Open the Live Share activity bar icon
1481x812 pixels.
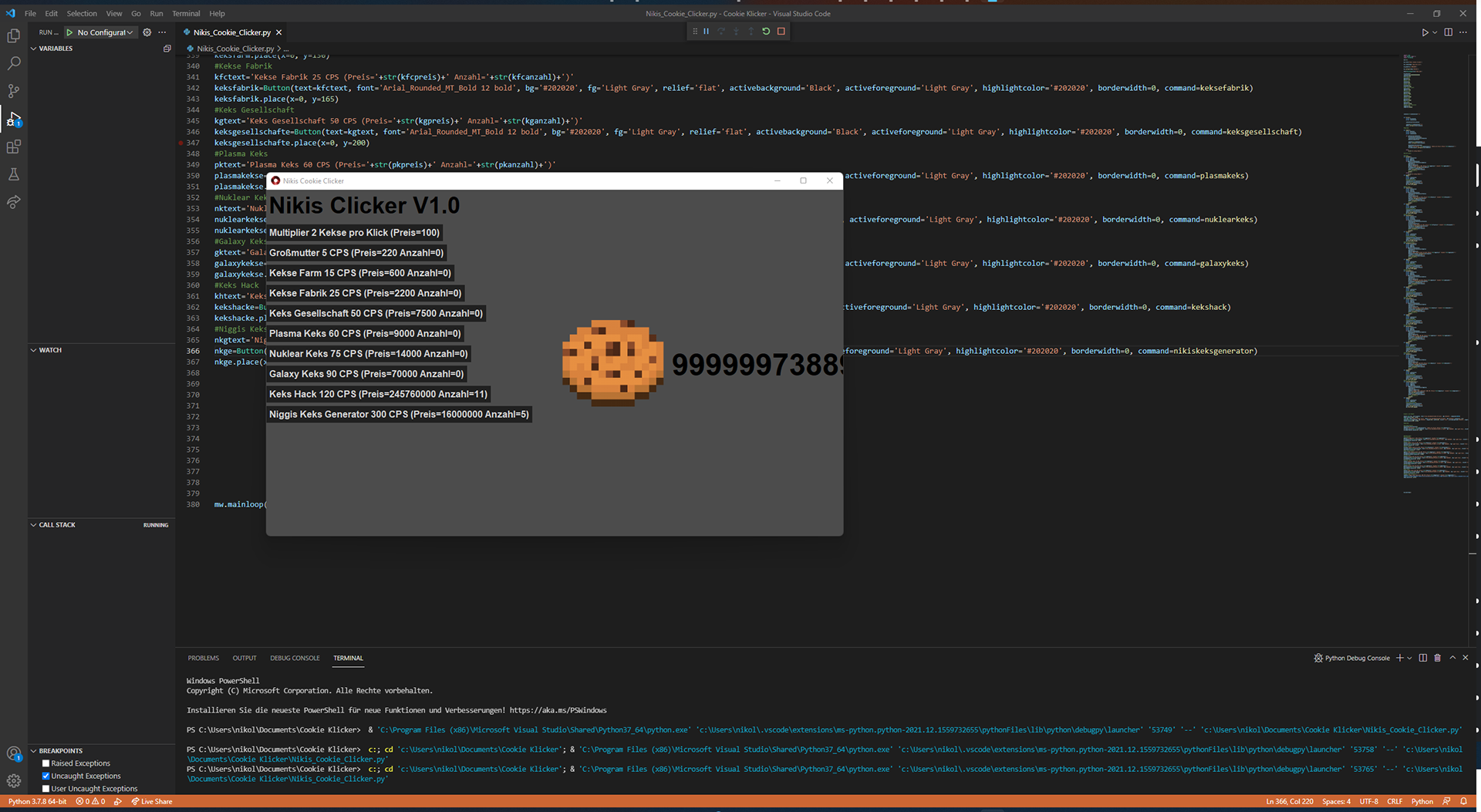(x=14, y=202)
